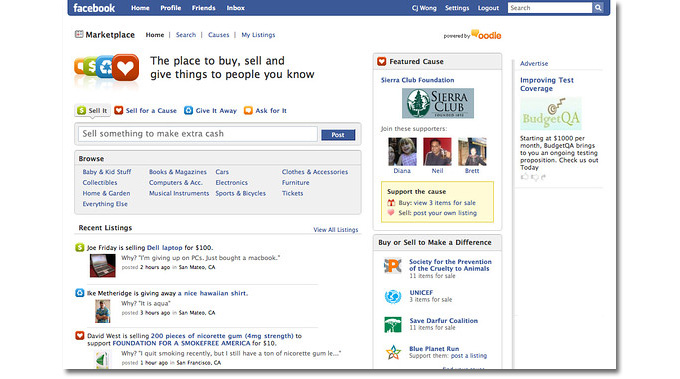Click the red heart Marketplace badge
This screenshot has width=680, height=379.
[125, 68]
